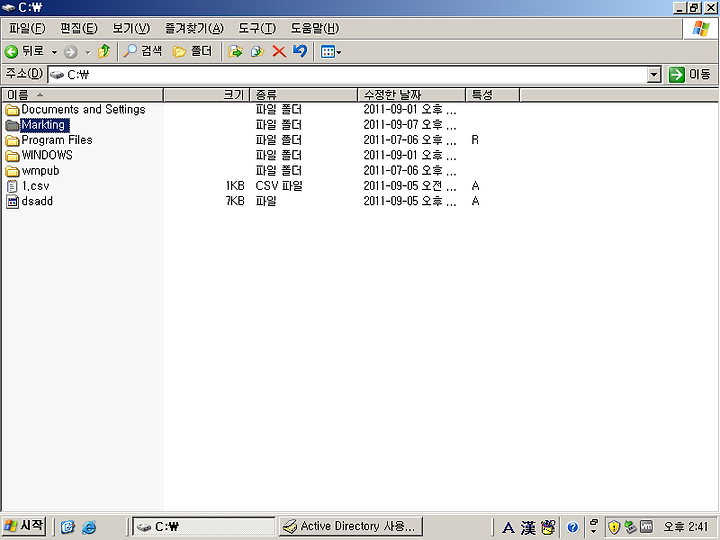The width and height of the screenshot is (720, 540).
Task: Open the 시작 Start menu
Action: pyautogui.click(x=24, y=526)
